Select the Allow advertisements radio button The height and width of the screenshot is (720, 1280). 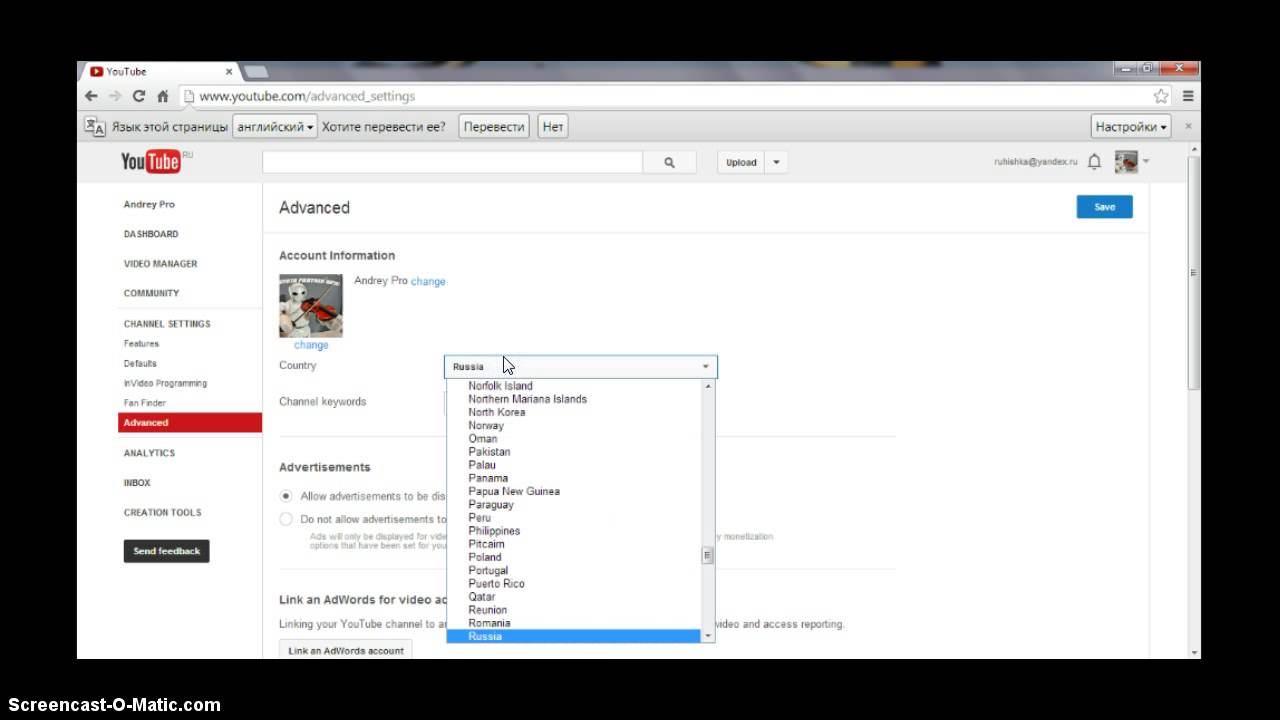(286, 496)
